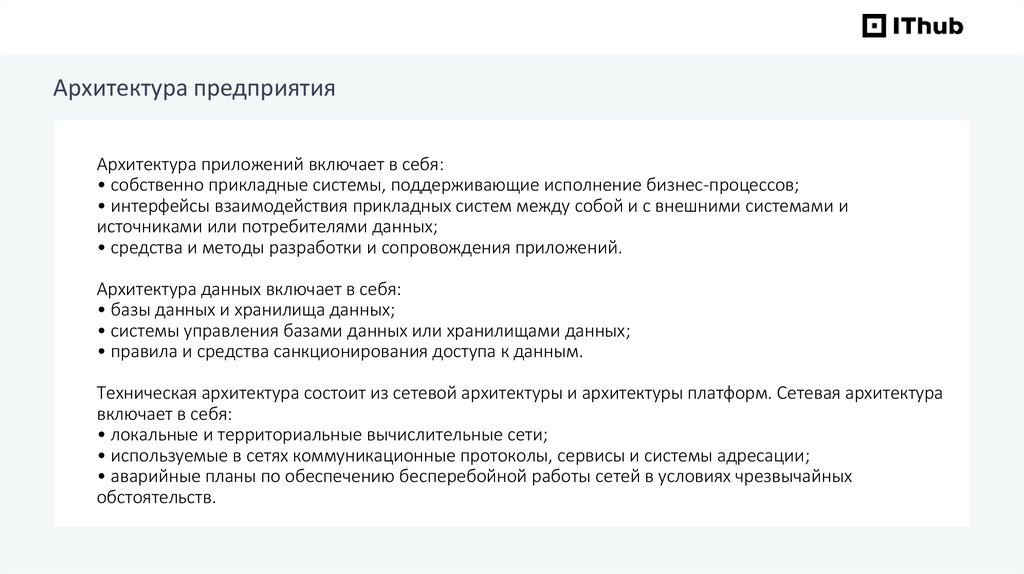Screen dimensions: 1024x574
Task: Select the bullet средства и методы разработки
Action: point(360,248)
